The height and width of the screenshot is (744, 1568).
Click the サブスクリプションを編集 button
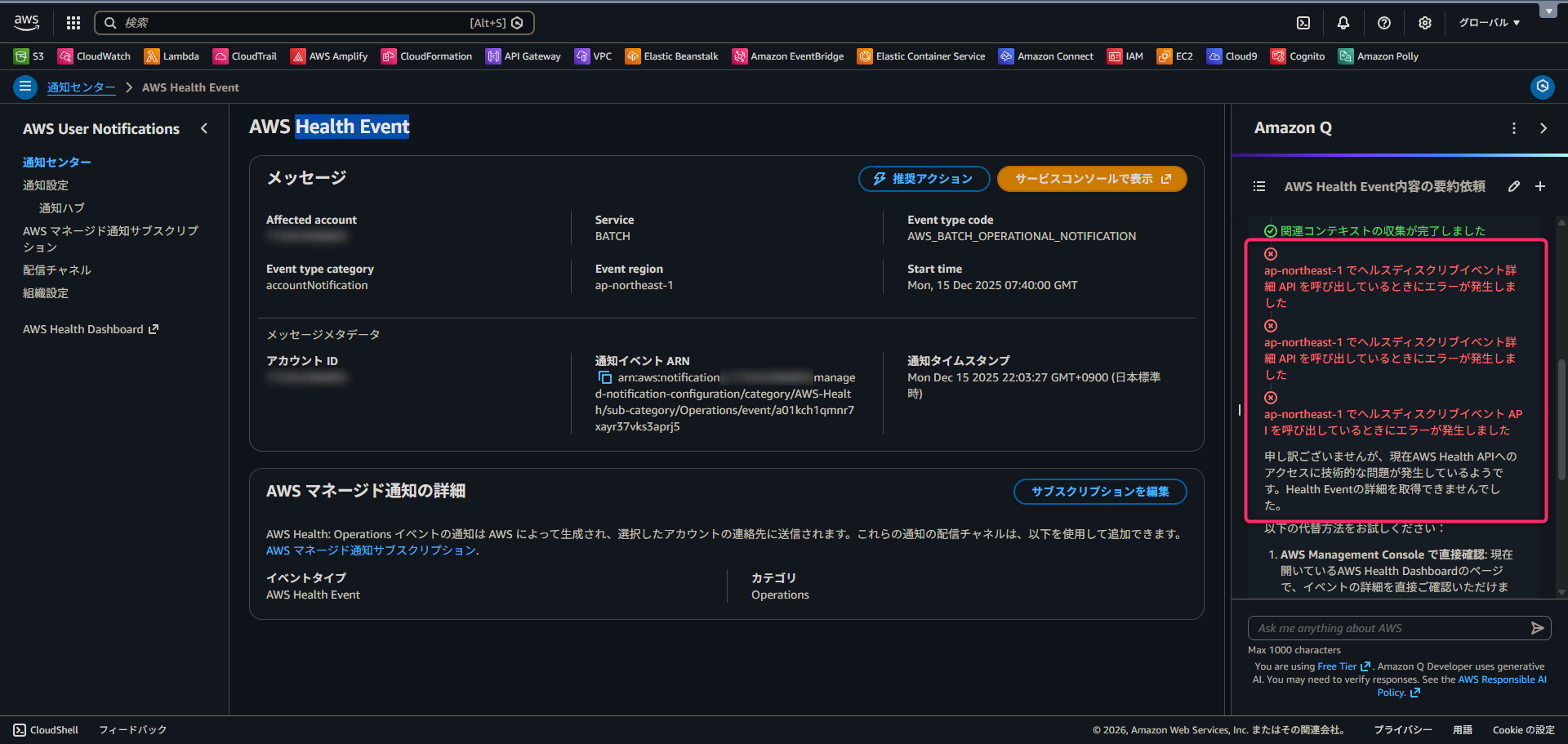point(1099,492)
